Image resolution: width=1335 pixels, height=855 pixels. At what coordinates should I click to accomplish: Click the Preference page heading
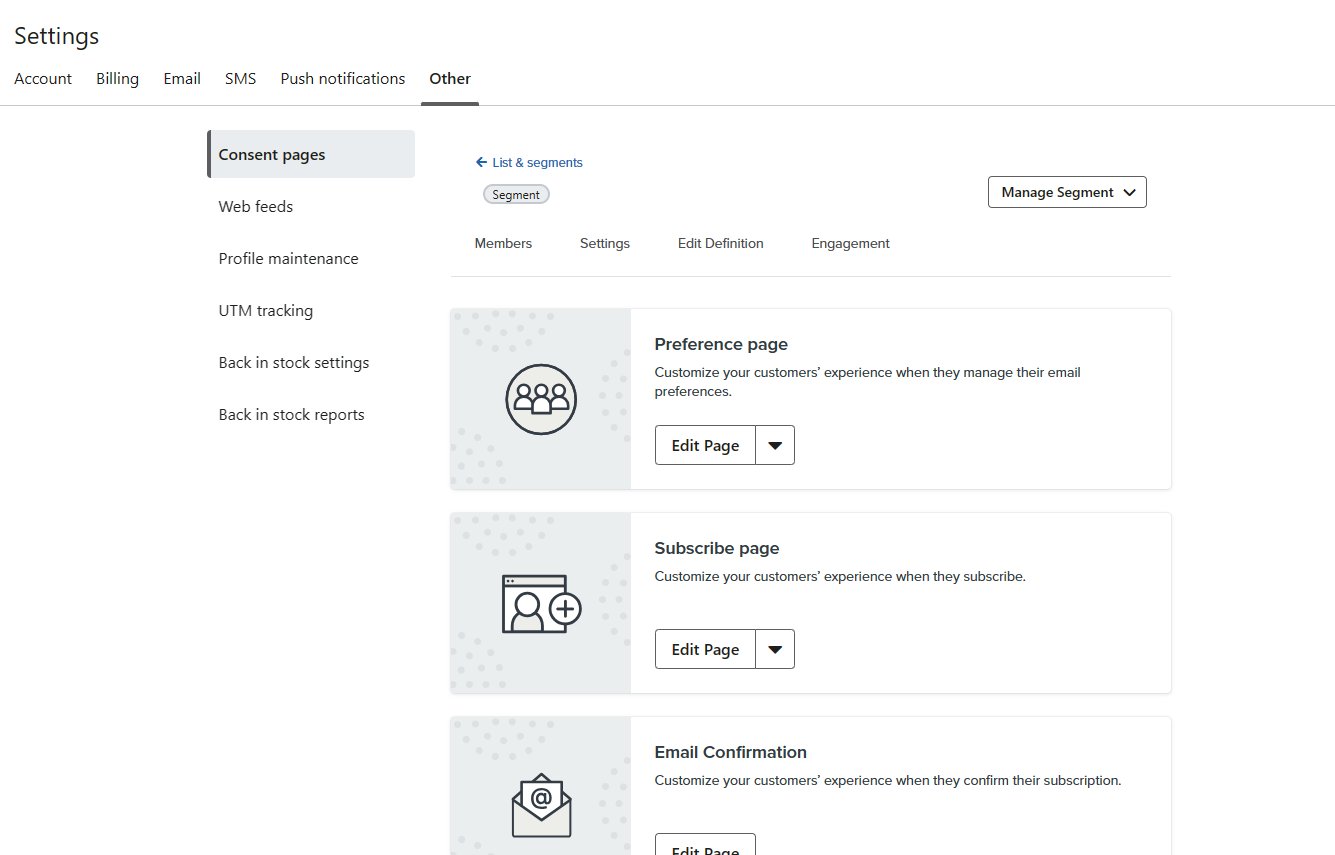tap(721, 344)
